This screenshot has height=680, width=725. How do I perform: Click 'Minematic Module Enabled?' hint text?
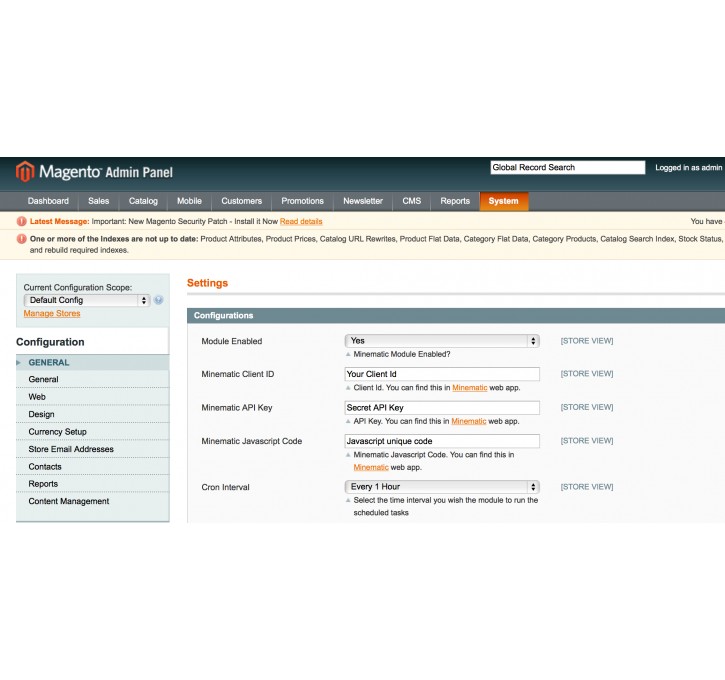pyautogui.click(x=402, y=354)
